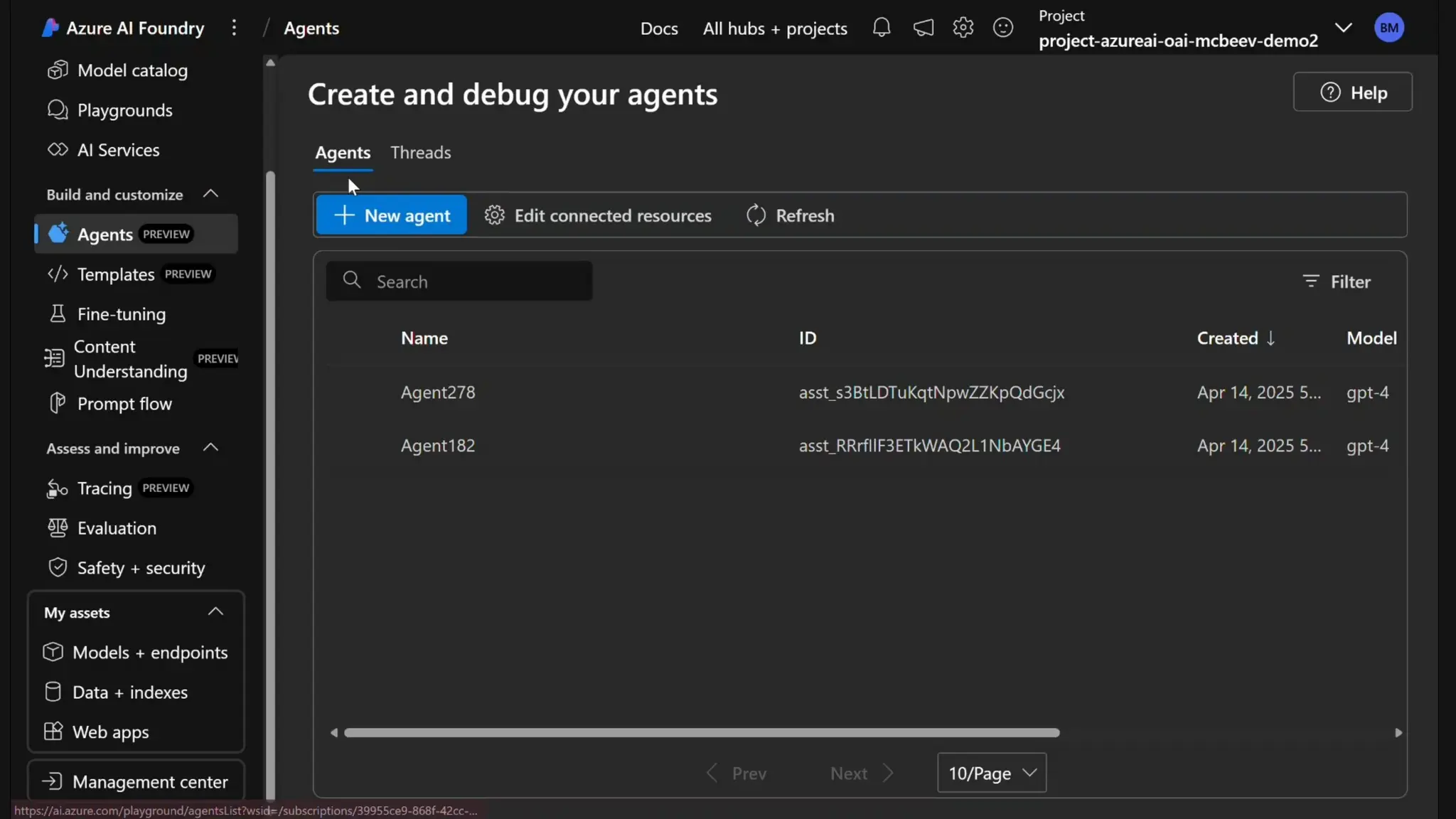Image resolution: width=1456 pixels, height=819 pixels.
Task: Click Azure AI Foundry three-dot menu
Action: coord(234,28)
